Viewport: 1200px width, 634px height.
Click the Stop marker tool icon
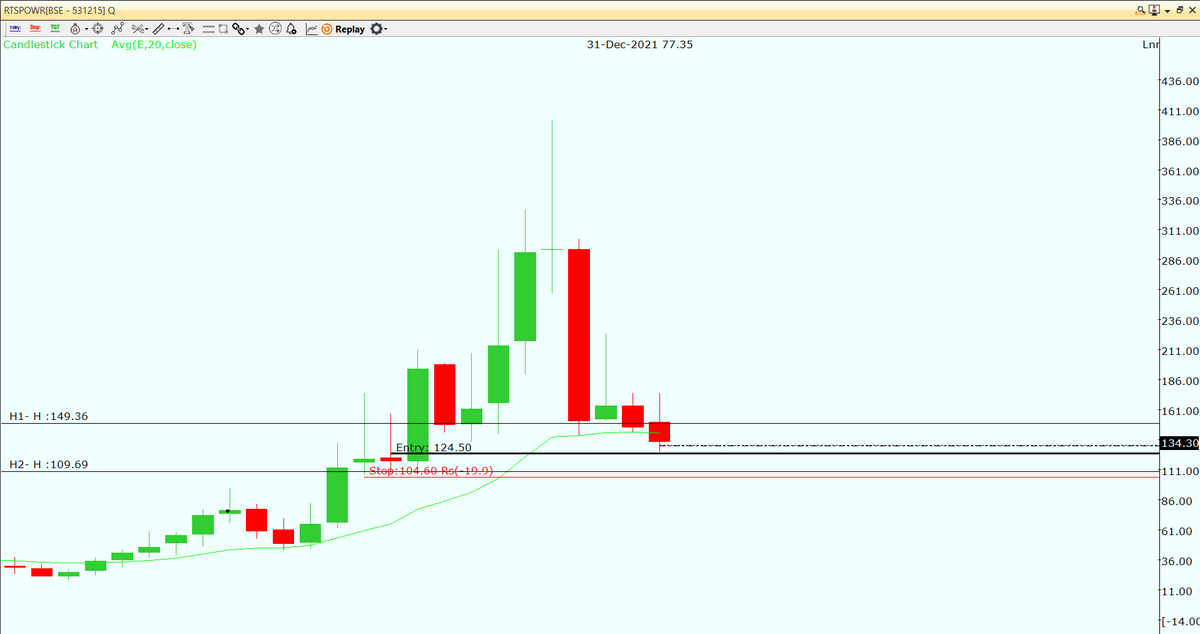pyautogui.click(x=35, y=29)
